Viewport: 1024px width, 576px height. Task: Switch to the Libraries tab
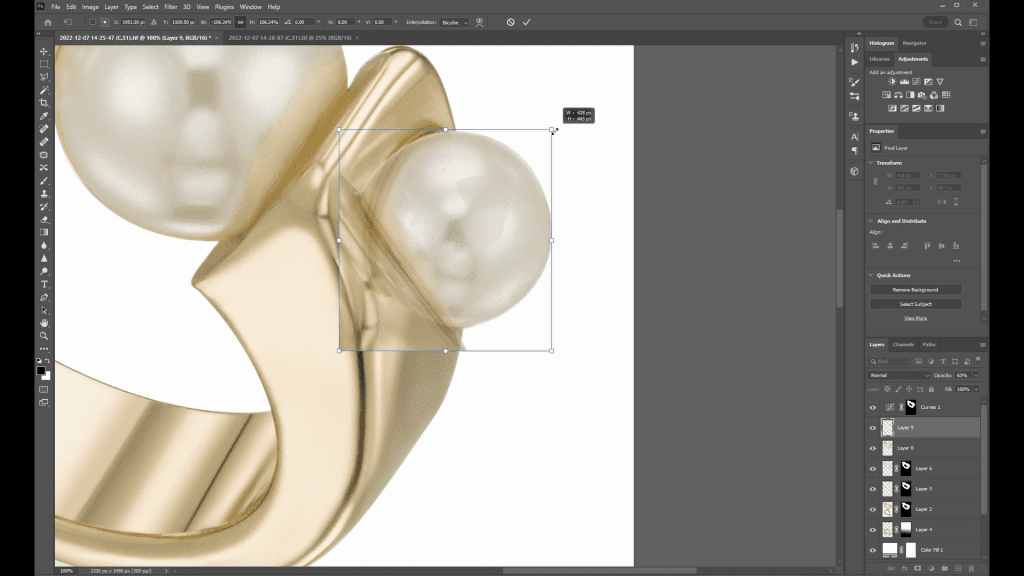click(879, 59)
